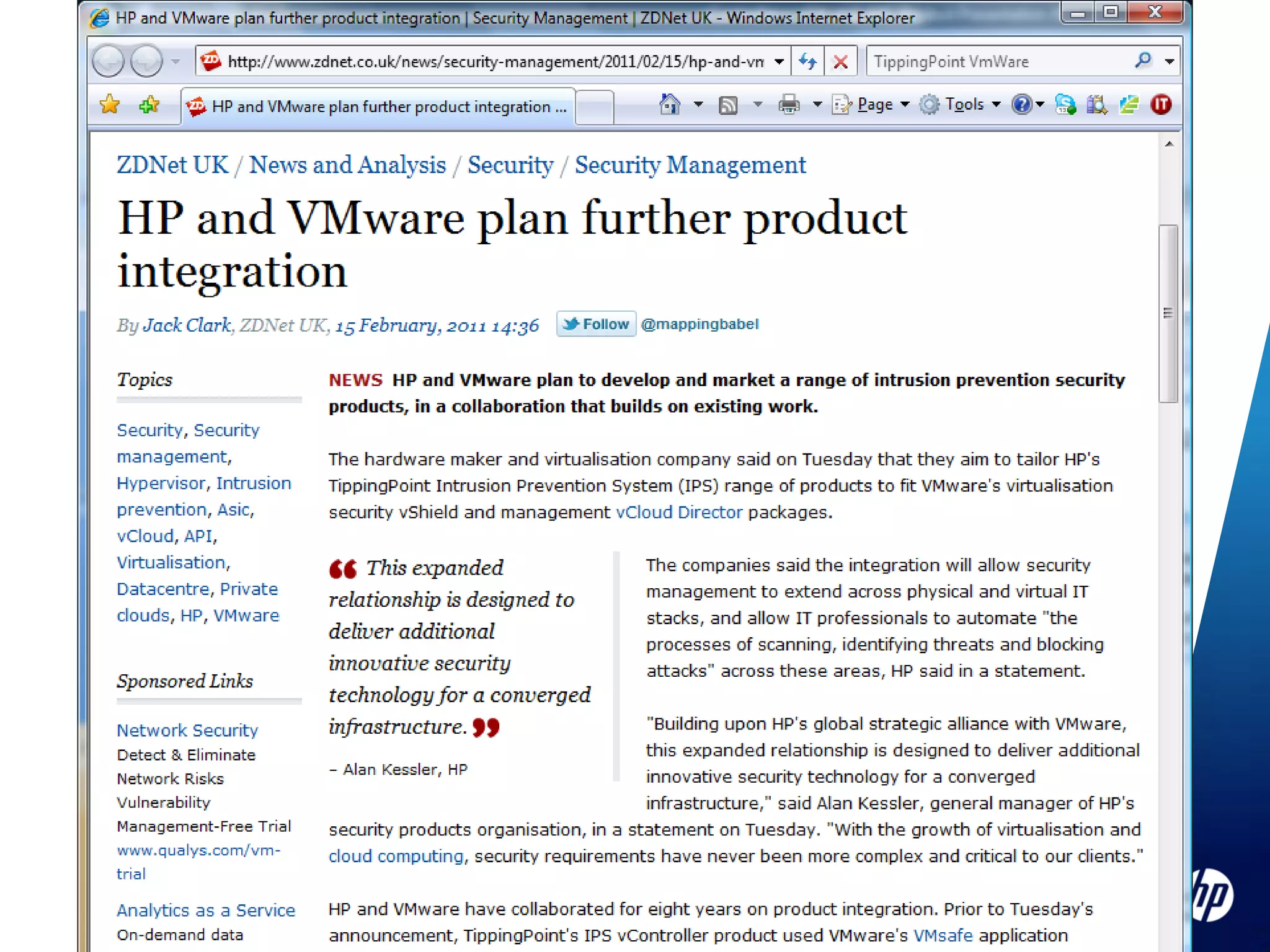Open the blank new tab button
The image size is (1270, 952).
[594, 107]
